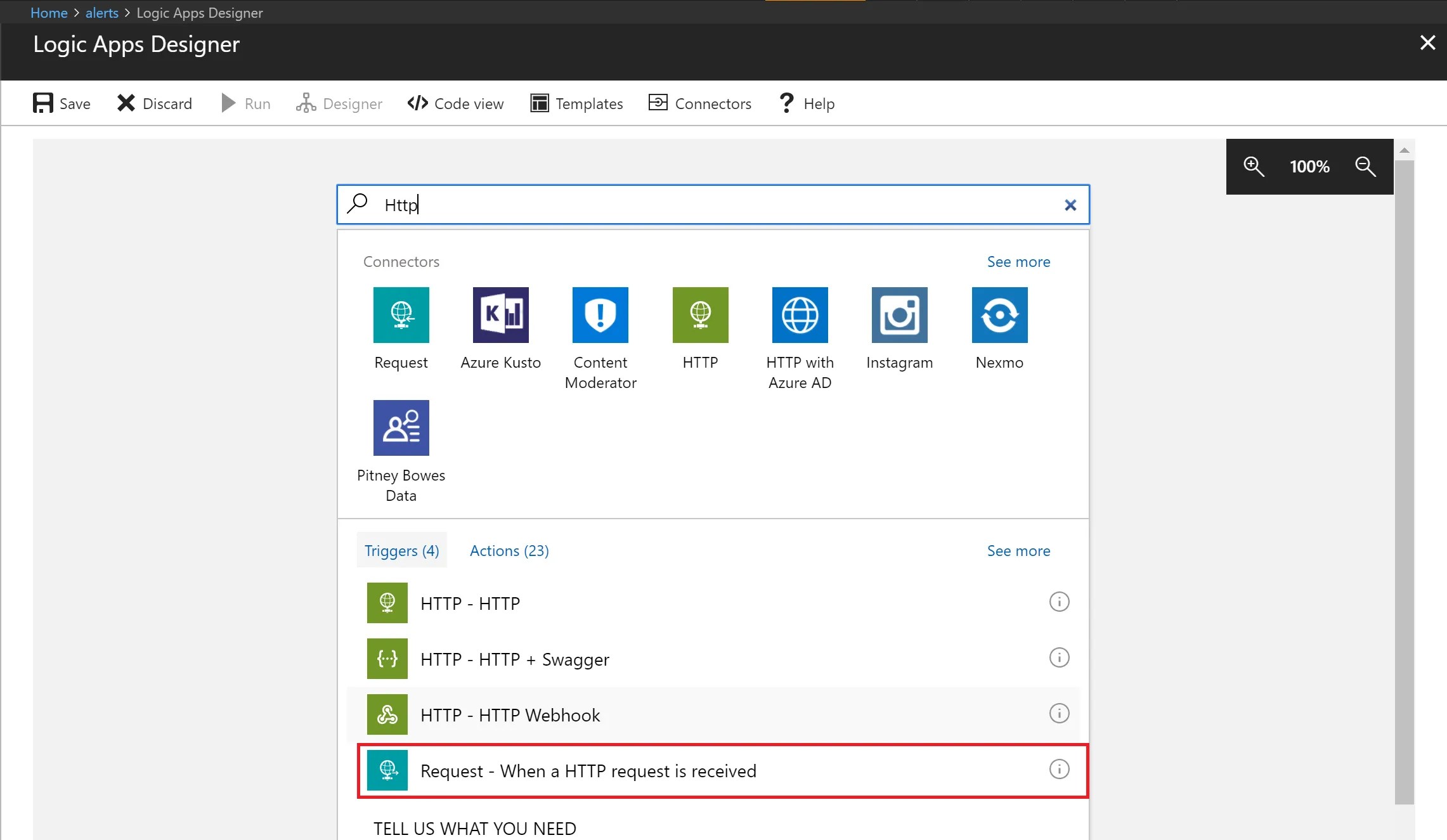Open the Templates gallery
Screen dimensions: 1447x840
point(576,103)
